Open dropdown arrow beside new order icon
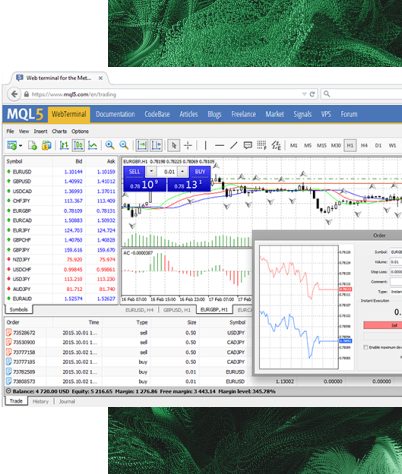The width and height of the screenshot is (402, 474). pyautogui.click(x=21, y=146)
